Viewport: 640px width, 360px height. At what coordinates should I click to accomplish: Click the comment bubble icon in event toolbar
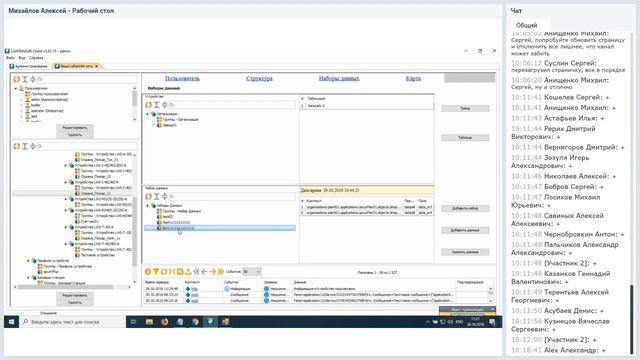(180, 271)
